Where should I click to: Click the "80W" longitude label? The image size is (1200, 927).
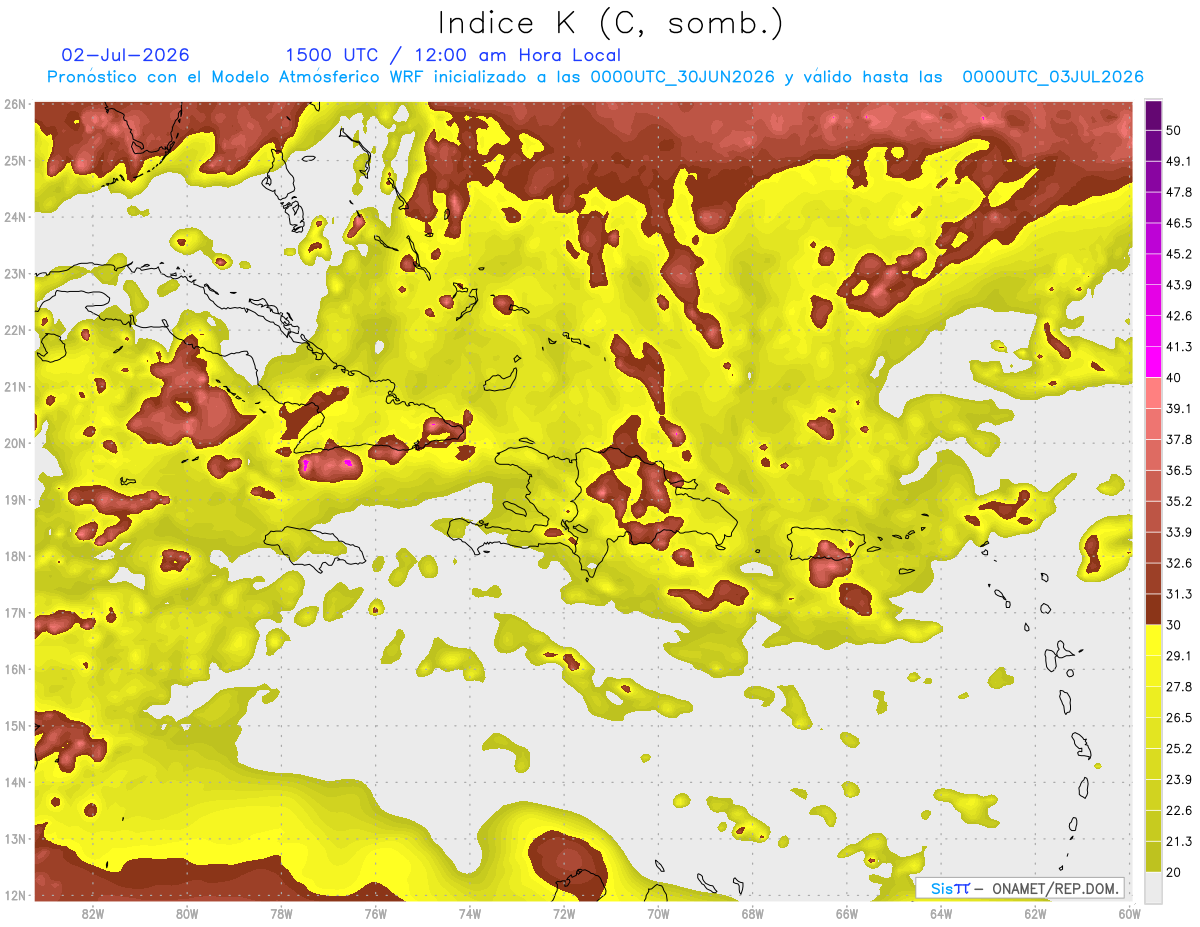pyautogui.click(x=187, y=914)
